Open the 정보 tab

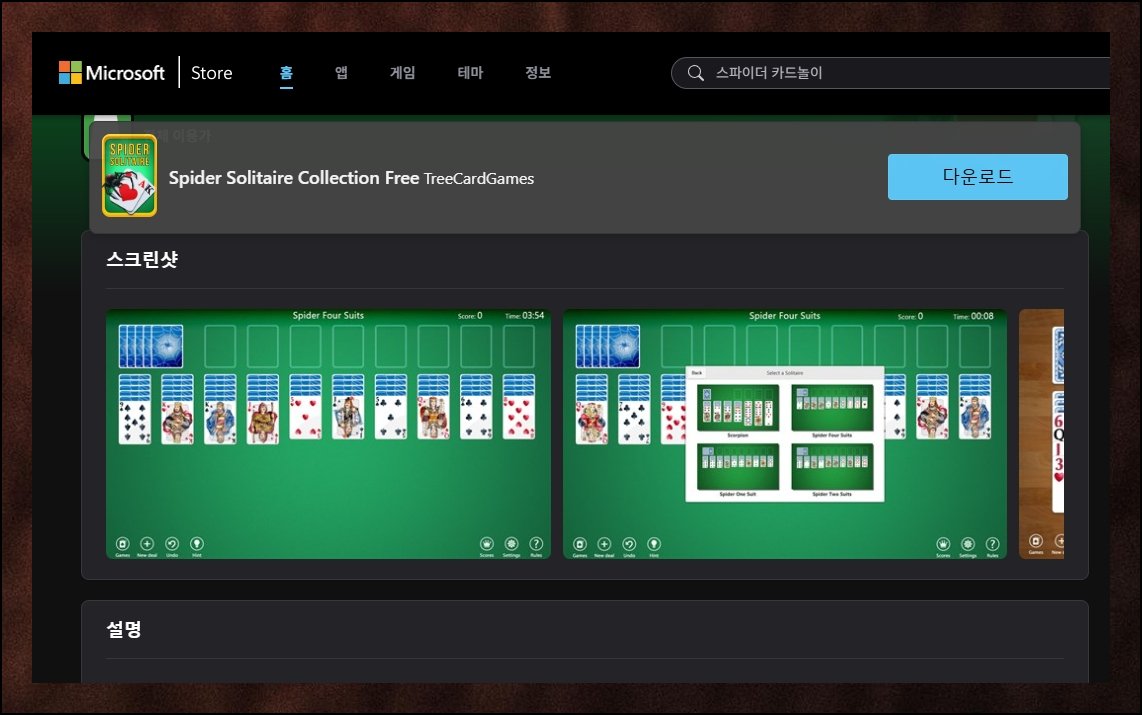(x=537, y=73)
